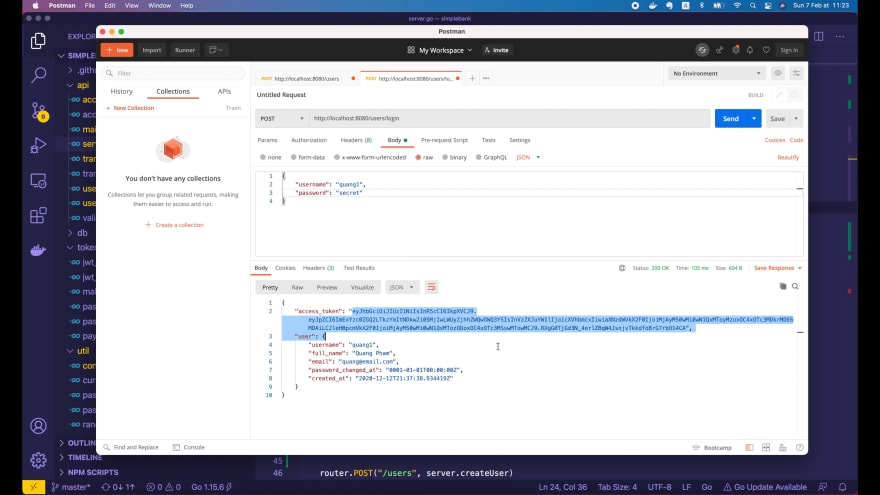This screenshot has height=495, width=880.
Task: Open the Send button dropdown arrow
Action: point(754,118)
